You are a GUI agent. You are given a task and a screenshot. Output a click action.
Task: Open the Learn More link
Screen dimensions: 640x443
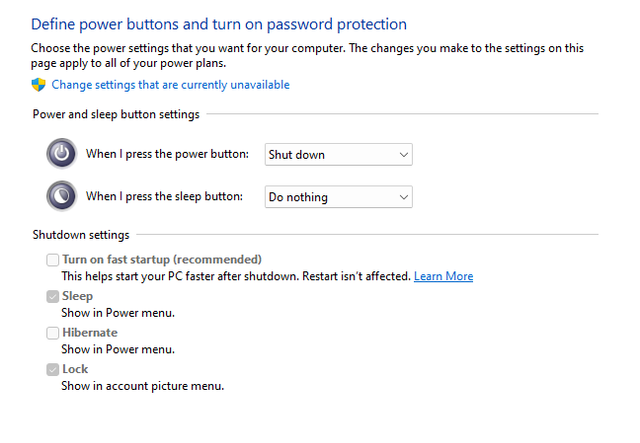click(443, 276)
